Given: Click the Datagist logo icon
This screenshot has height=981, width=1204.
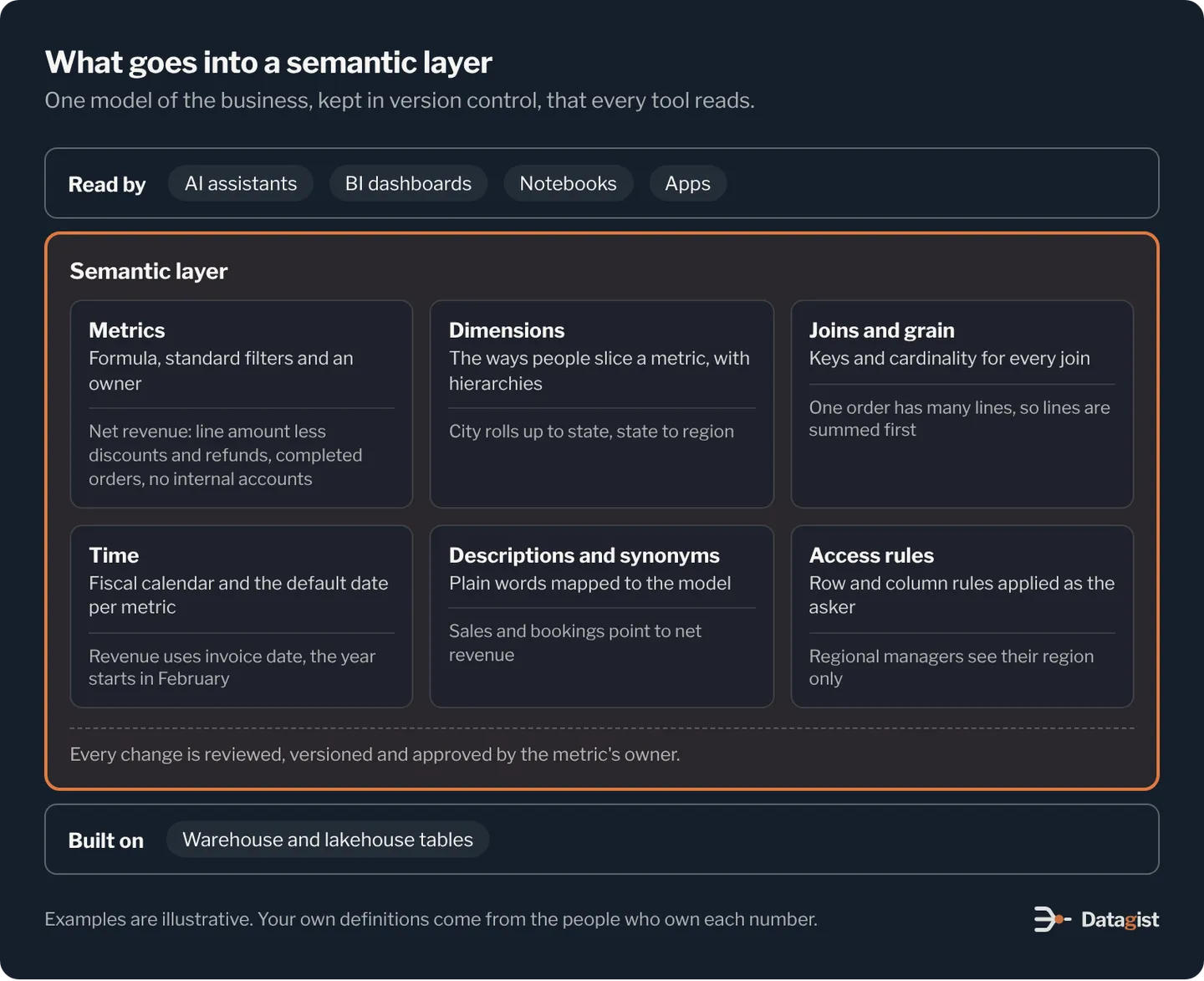Looking at the screenshot, I should click(x=1052, y=919).
